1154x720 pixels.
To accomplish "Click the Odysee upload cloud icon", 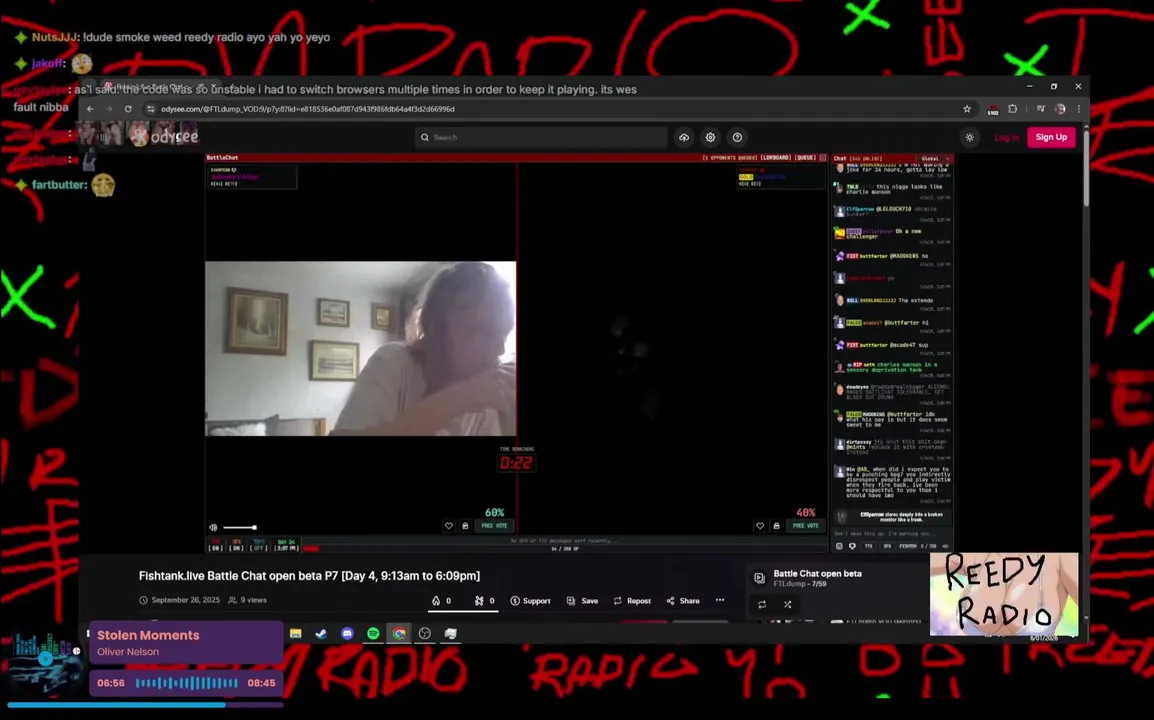I will coord(684,138).
